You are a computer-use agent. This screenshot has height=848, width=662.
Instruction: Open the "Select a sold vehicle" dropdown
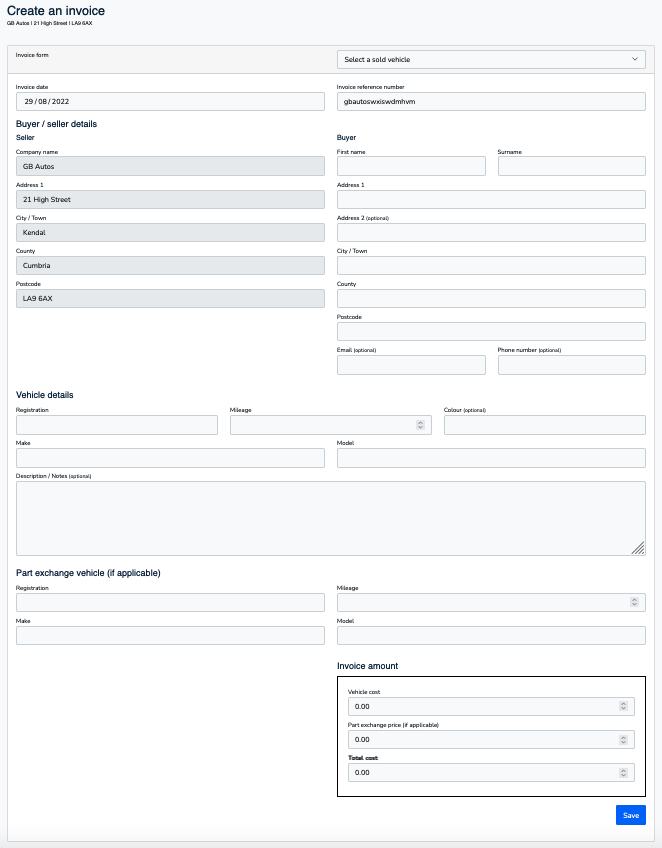coord(490,61)
